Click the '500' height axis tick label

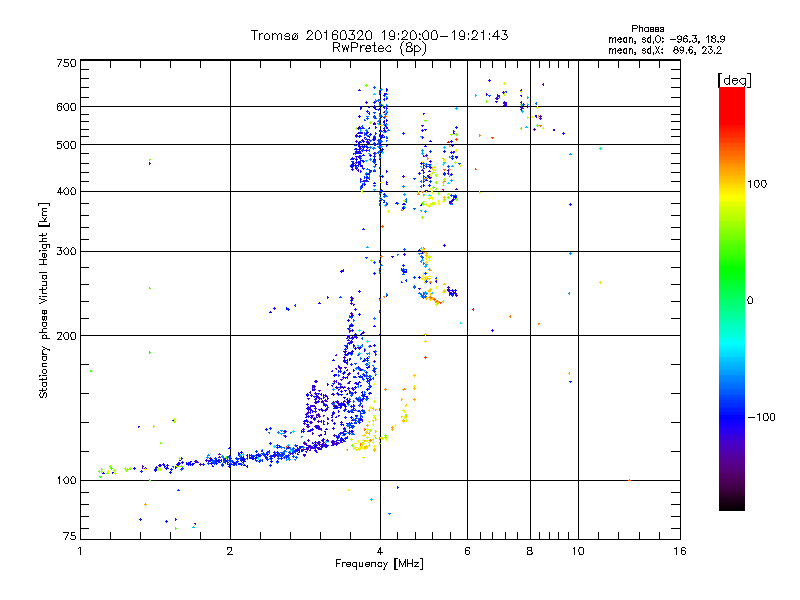pyautogui.click(x=66, y=145)
